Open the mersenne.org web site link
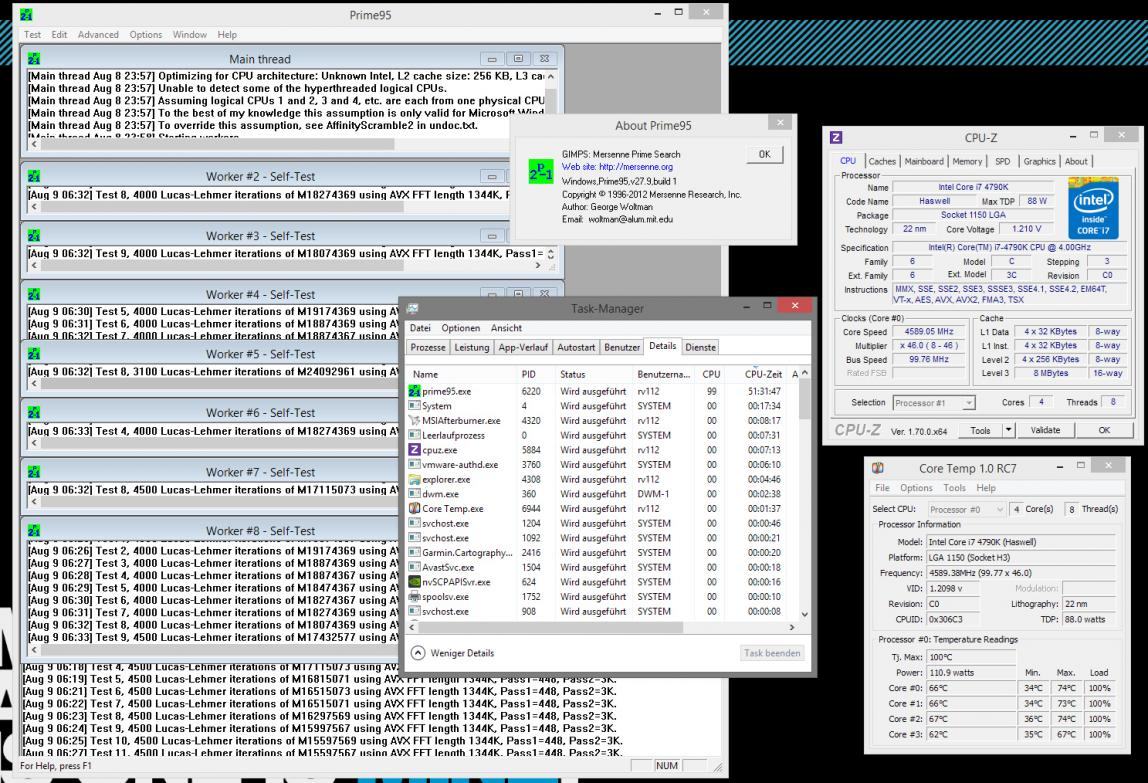 click(617, 167)
